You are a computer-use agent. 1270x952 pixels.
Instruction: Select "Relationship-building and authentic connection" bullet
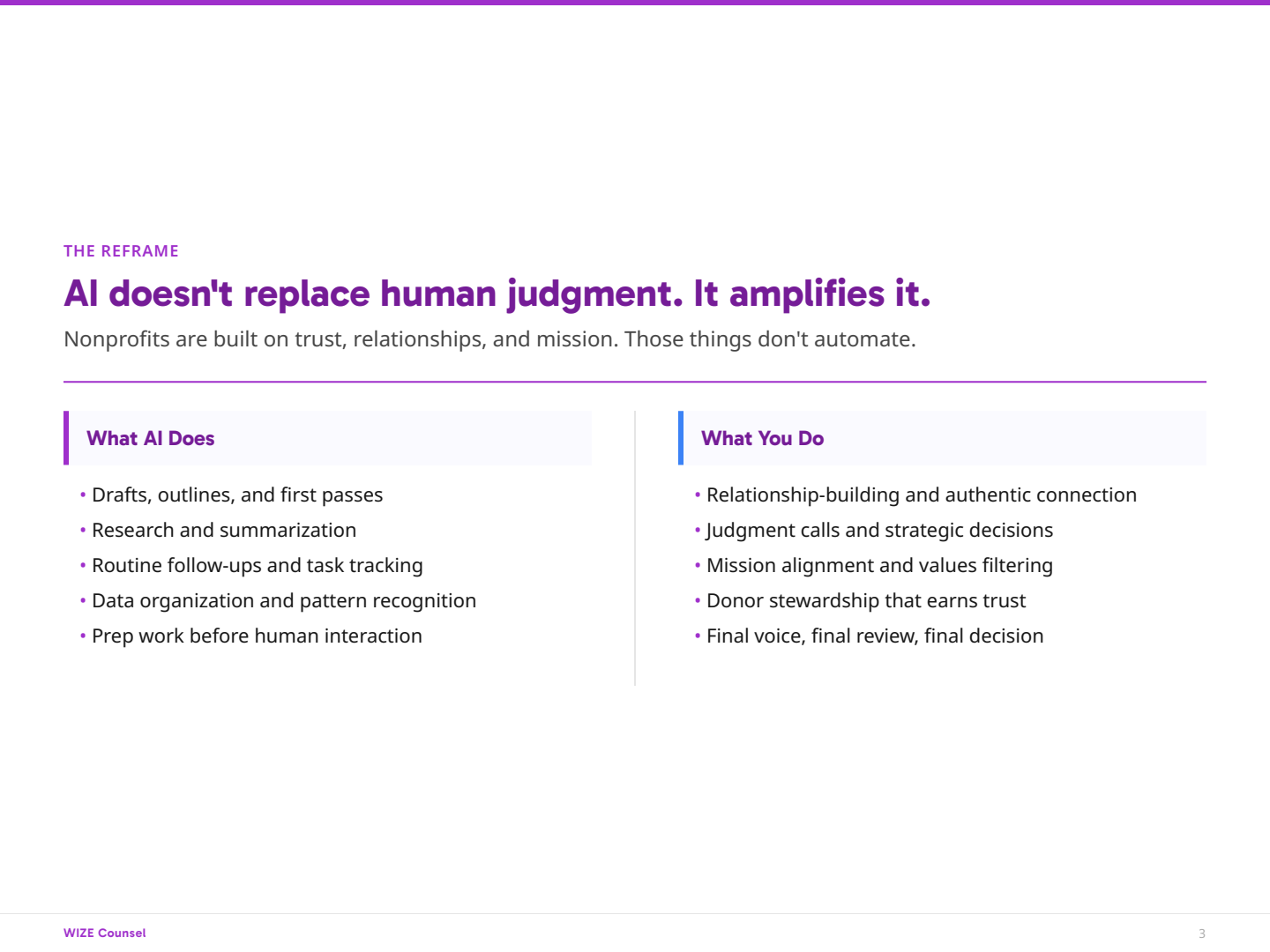(921, 495)
